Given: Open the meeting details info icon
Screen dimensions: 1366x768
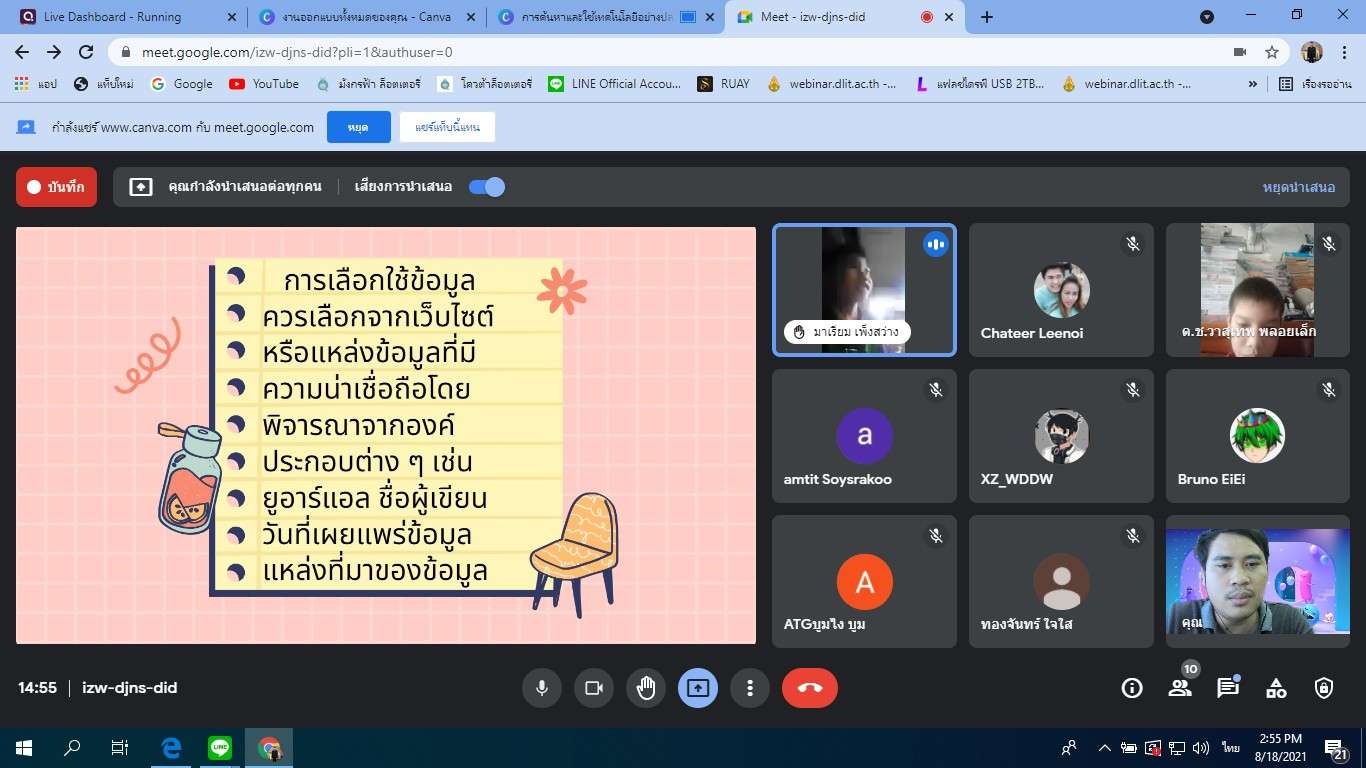Looking at the screenshot, I should [x=1132, y=688].
